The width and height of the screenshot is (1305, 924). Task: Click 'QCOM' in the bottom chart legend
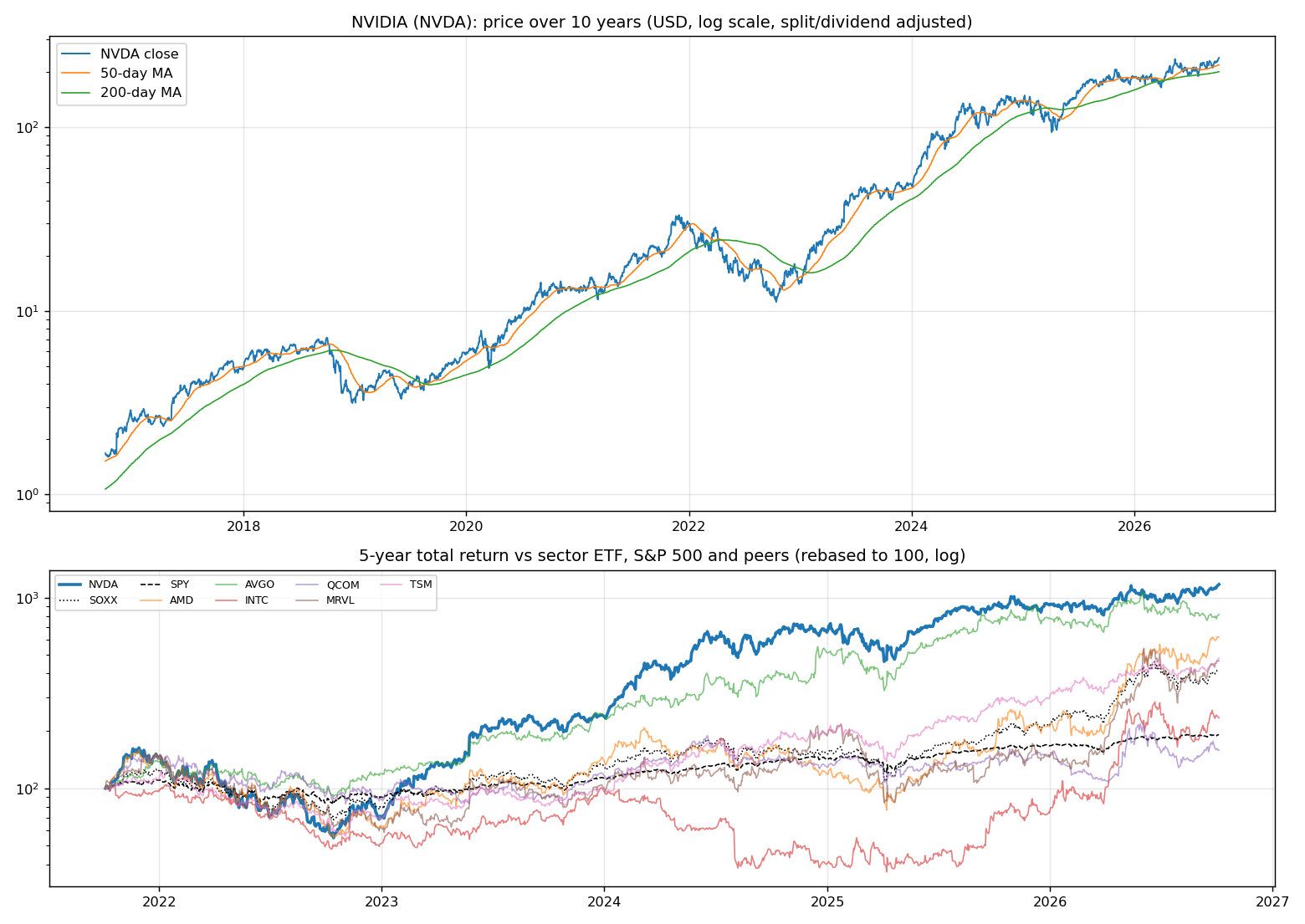click(x=343, y=585)
